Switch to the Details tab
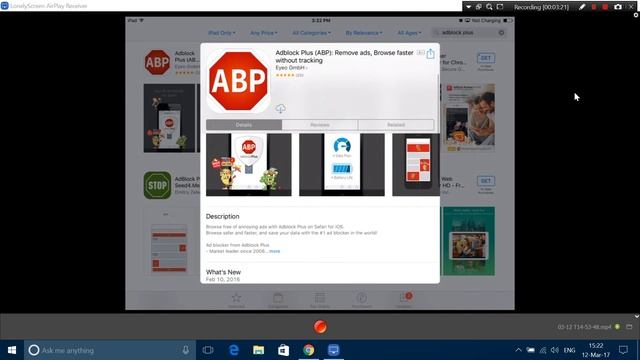 244,125
